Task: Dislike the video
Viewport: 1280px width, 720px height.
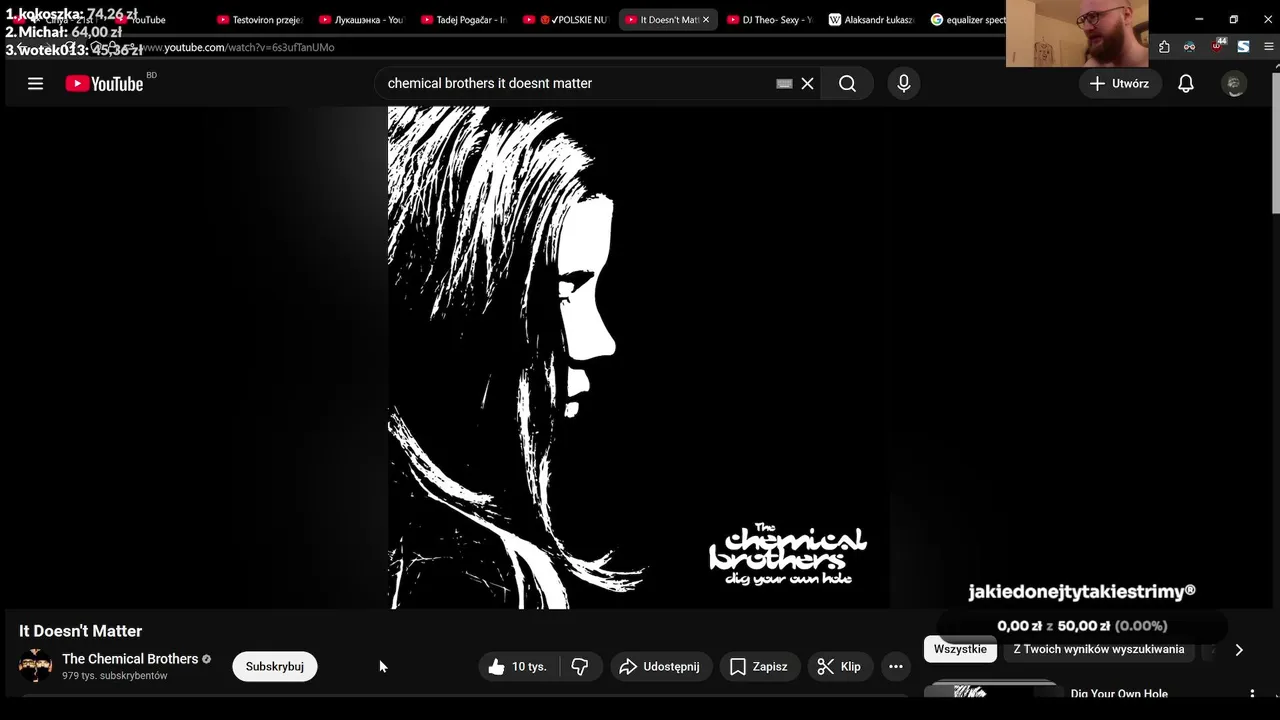Action: [x=580, y=667]
